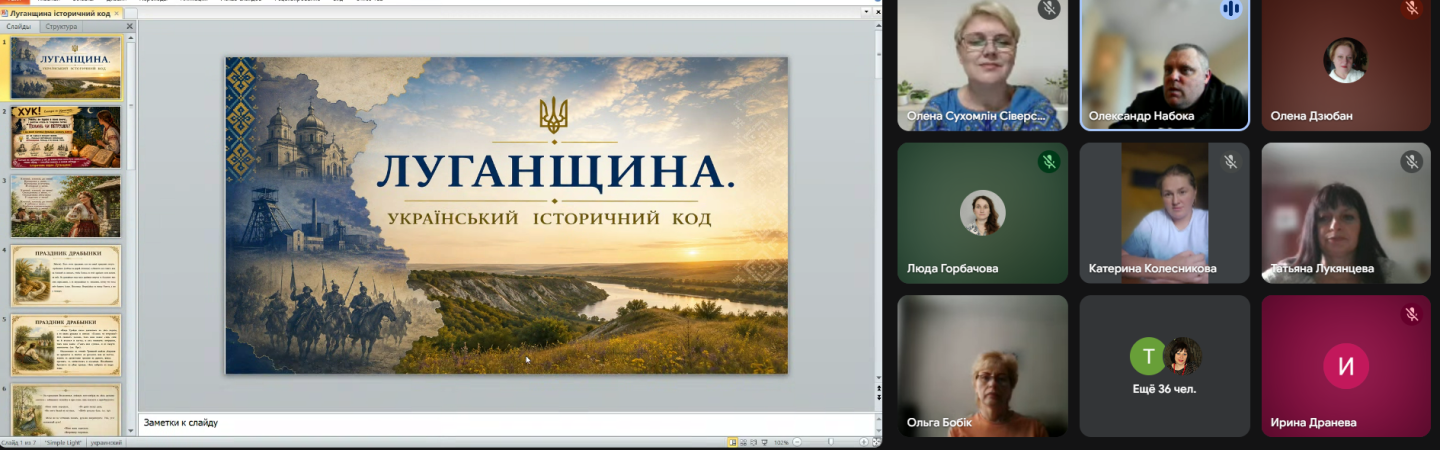This screenshot has height=450, width=1440.
Task: Select slide 2 thumbnail
Action: [x=66, y=137]
